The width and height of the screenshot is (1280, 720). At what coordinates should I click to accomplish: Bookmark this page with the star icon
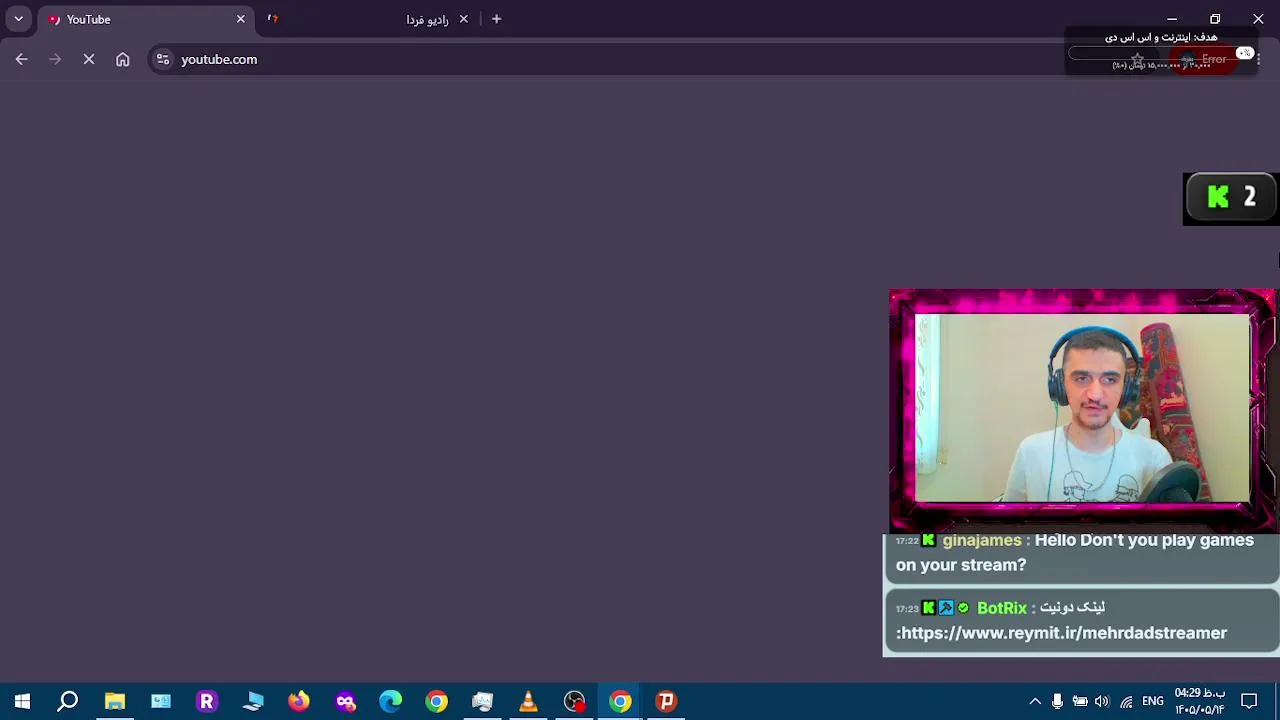click(1137, 59)
